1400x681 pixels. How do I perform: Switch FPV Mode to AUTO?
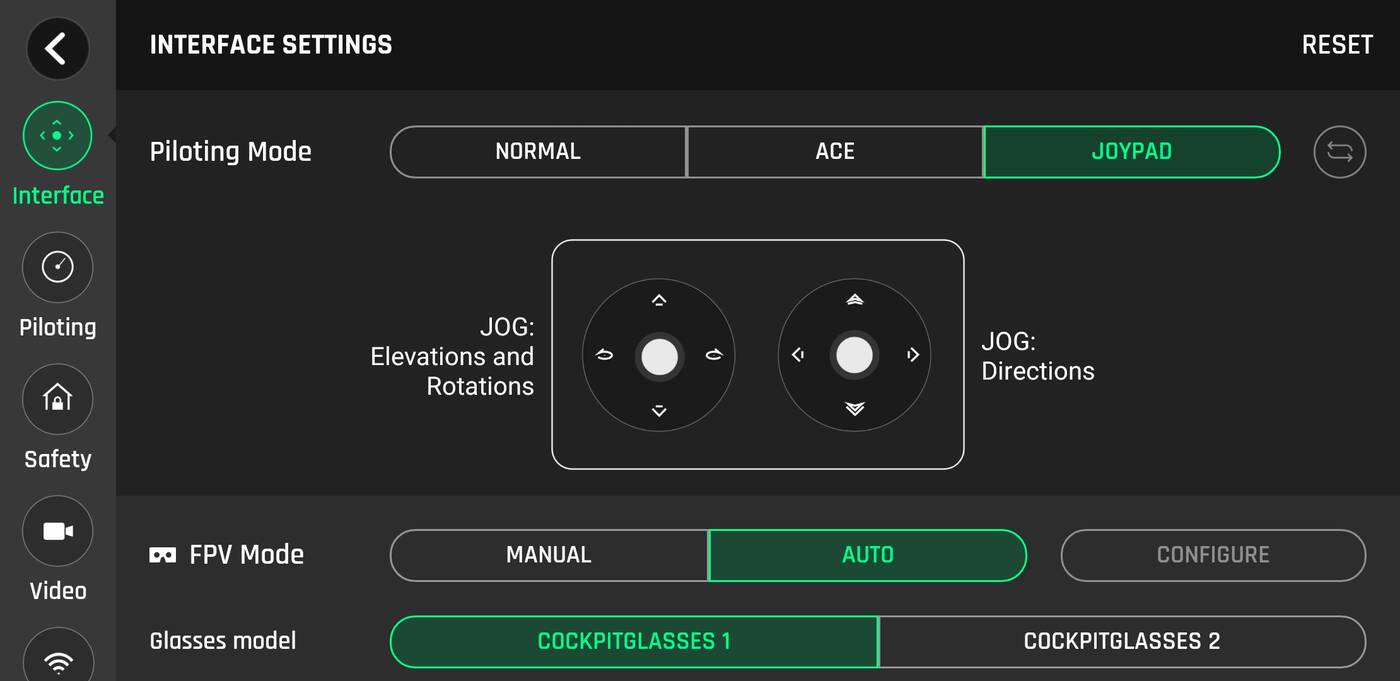coord(867,555)
